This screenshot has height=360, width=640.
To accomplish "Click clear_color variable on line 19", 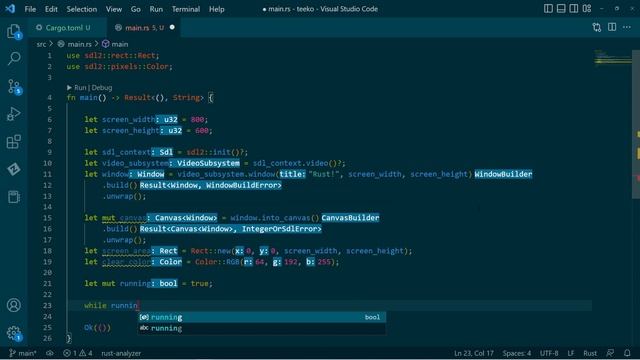I will (x=126, y=262).
